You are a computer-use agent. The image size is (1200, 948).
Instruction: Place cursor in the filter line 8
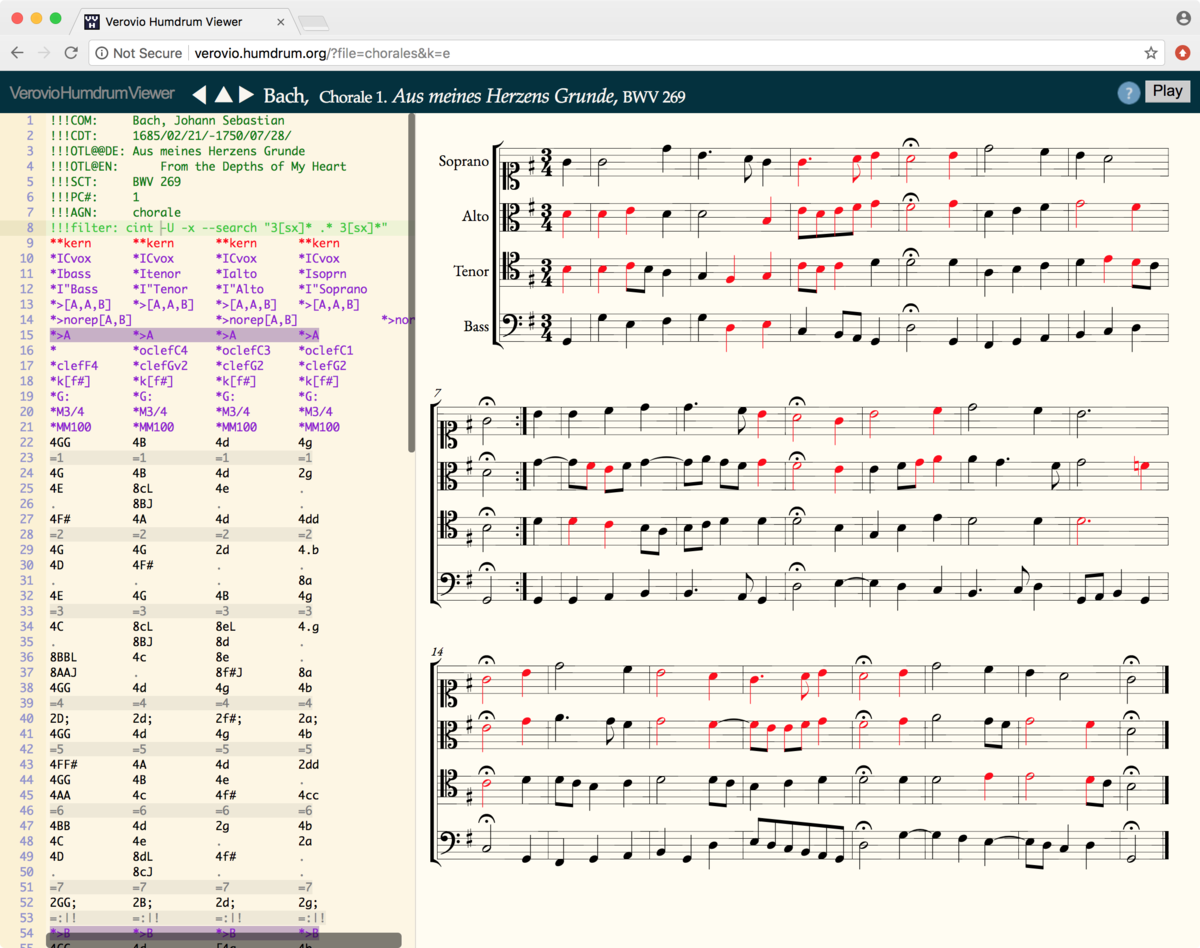coord(220,228)
